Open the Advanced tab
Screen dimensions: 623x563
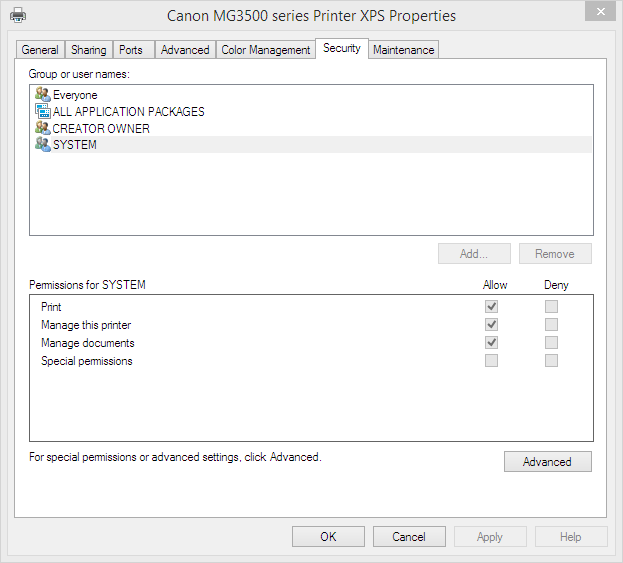(x=185, y=50)
